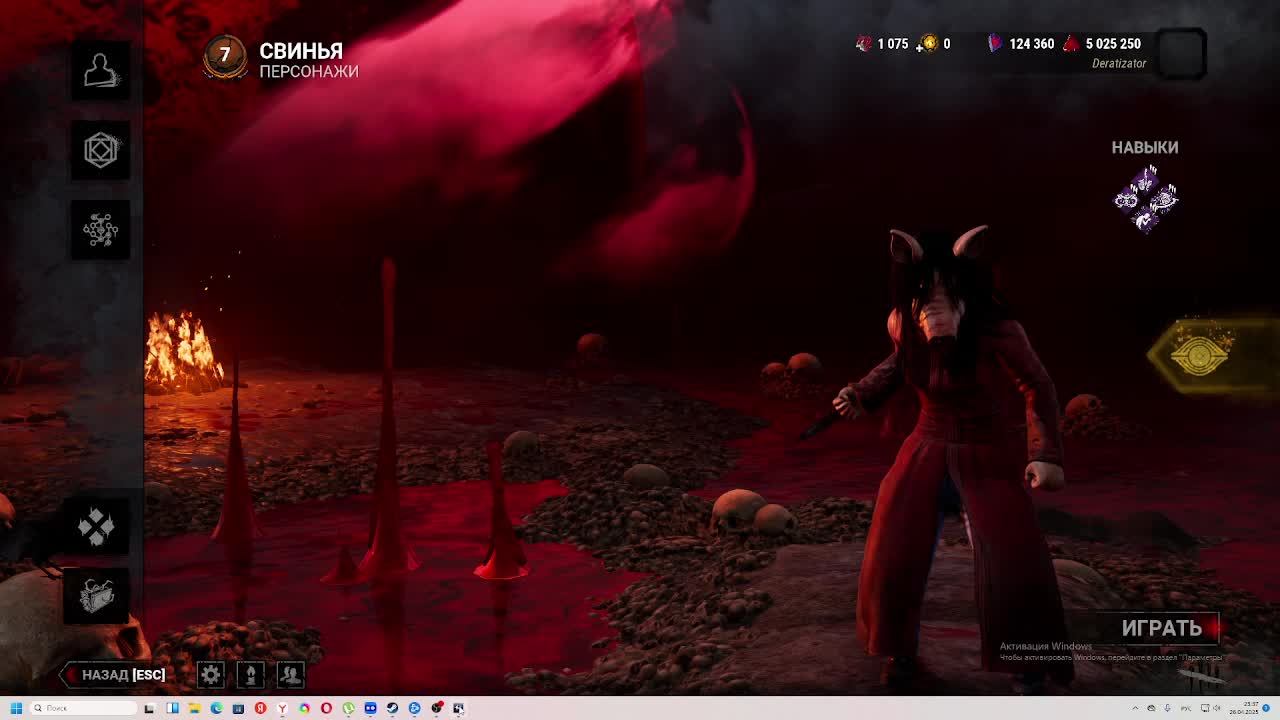Open Opera browser from the taskbar
Image resolution: width=1280 pixels, height=720 pixels.
click(x=326, y=708)
